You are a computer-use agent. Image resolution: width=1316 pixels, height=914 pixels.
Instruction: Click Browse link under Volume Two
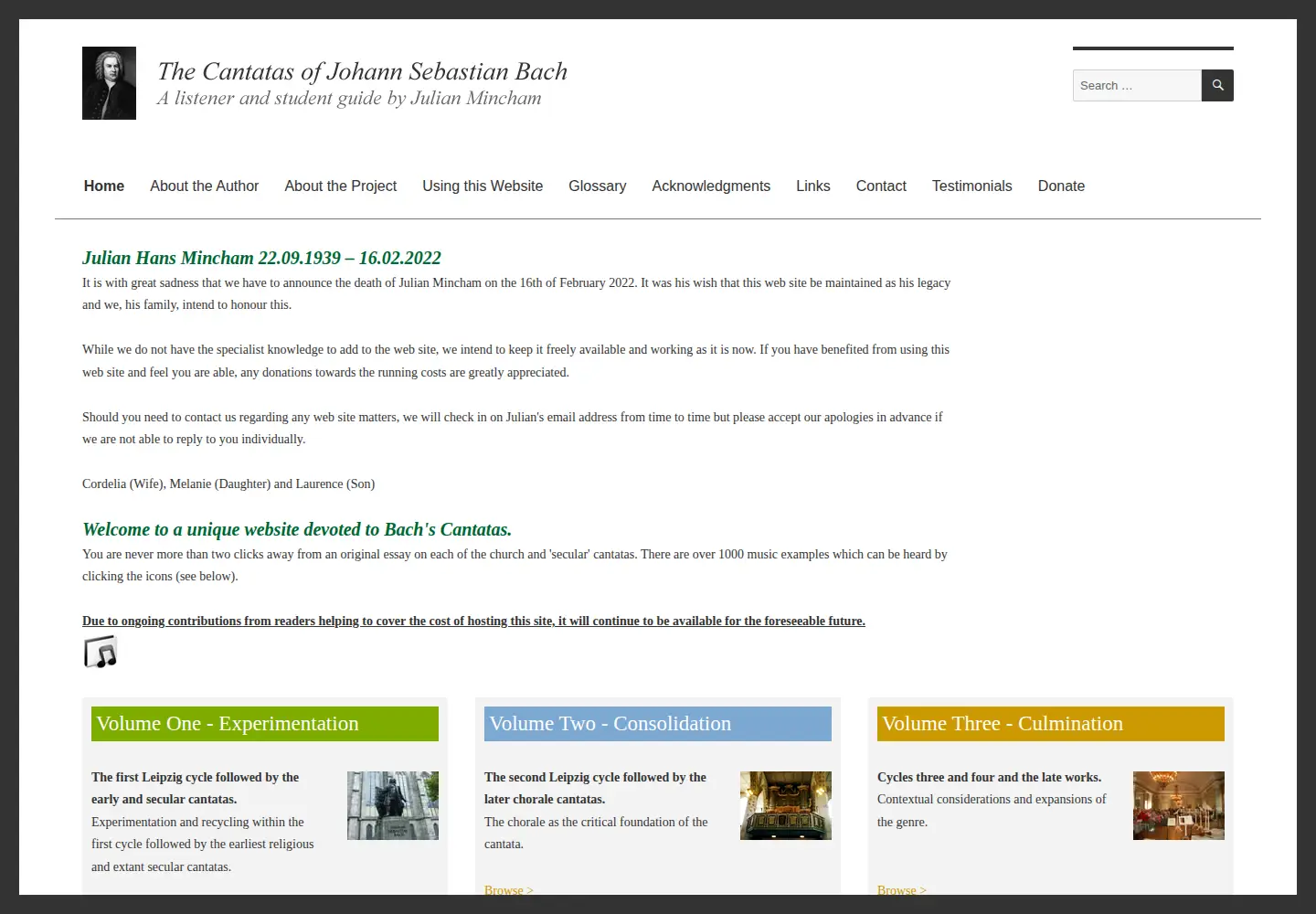[x=509, y=889]
